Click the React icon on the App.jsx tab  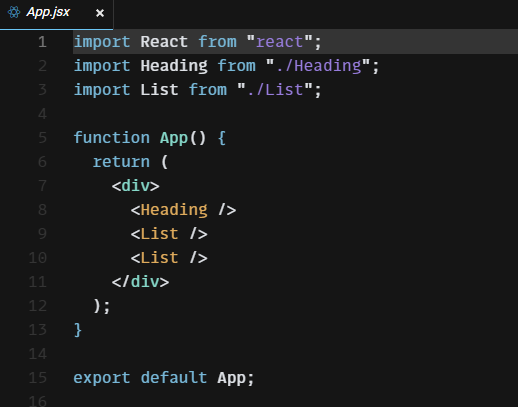coord(14,12)
